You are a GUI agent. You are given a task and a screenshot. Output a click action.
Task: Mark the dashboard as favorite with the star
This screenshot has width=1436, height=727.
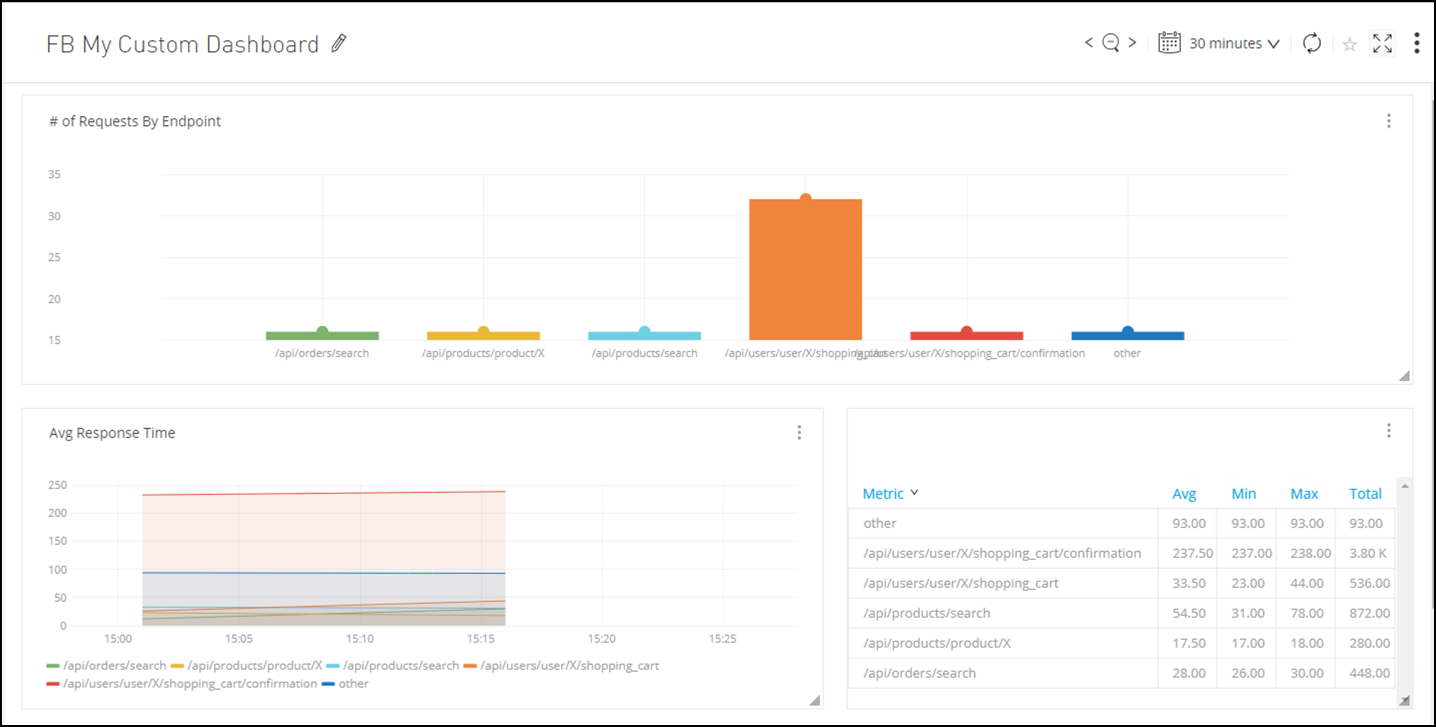coord(1349,44)
